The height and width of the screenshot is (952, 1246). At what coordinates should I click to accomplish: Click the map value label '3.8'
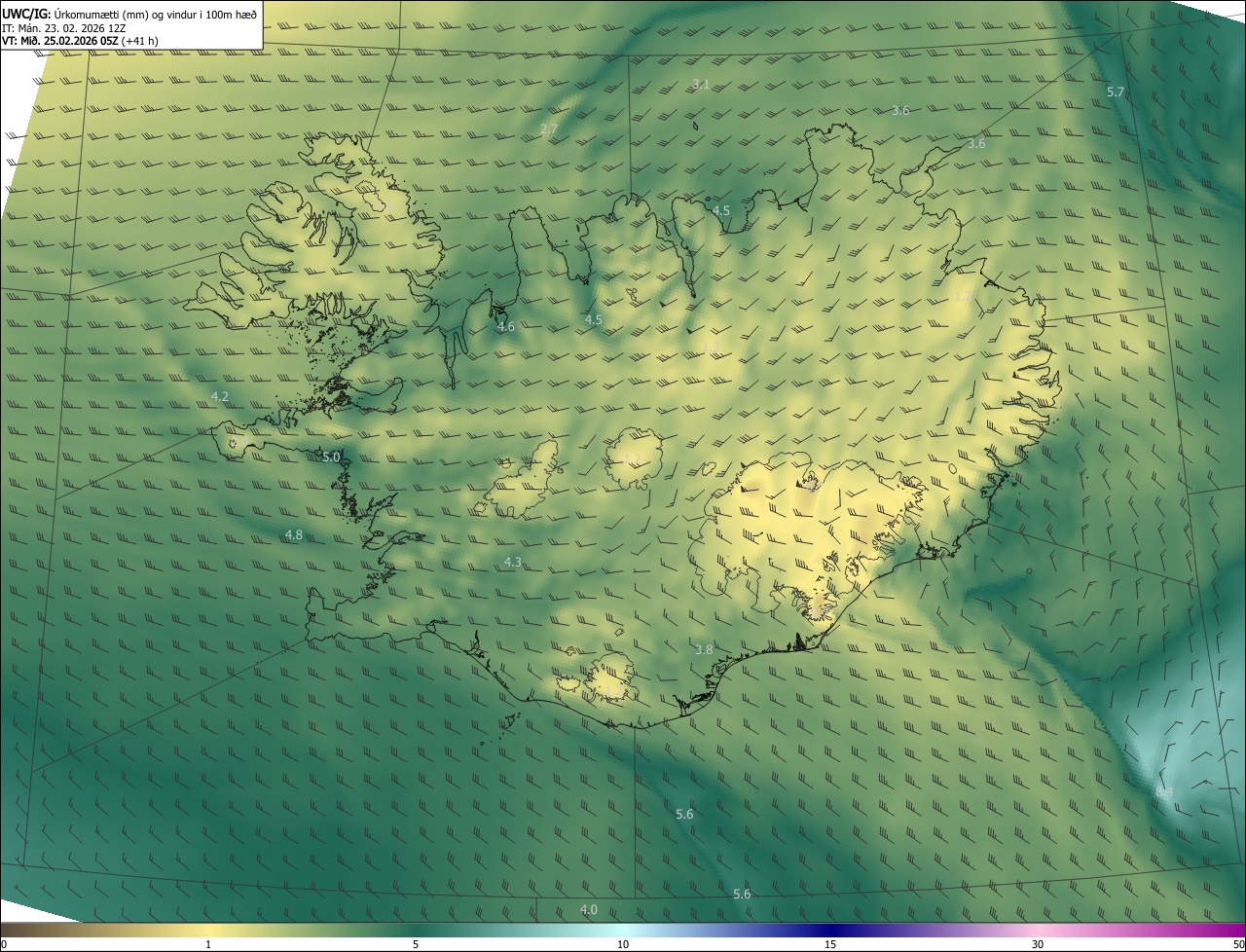704,649
